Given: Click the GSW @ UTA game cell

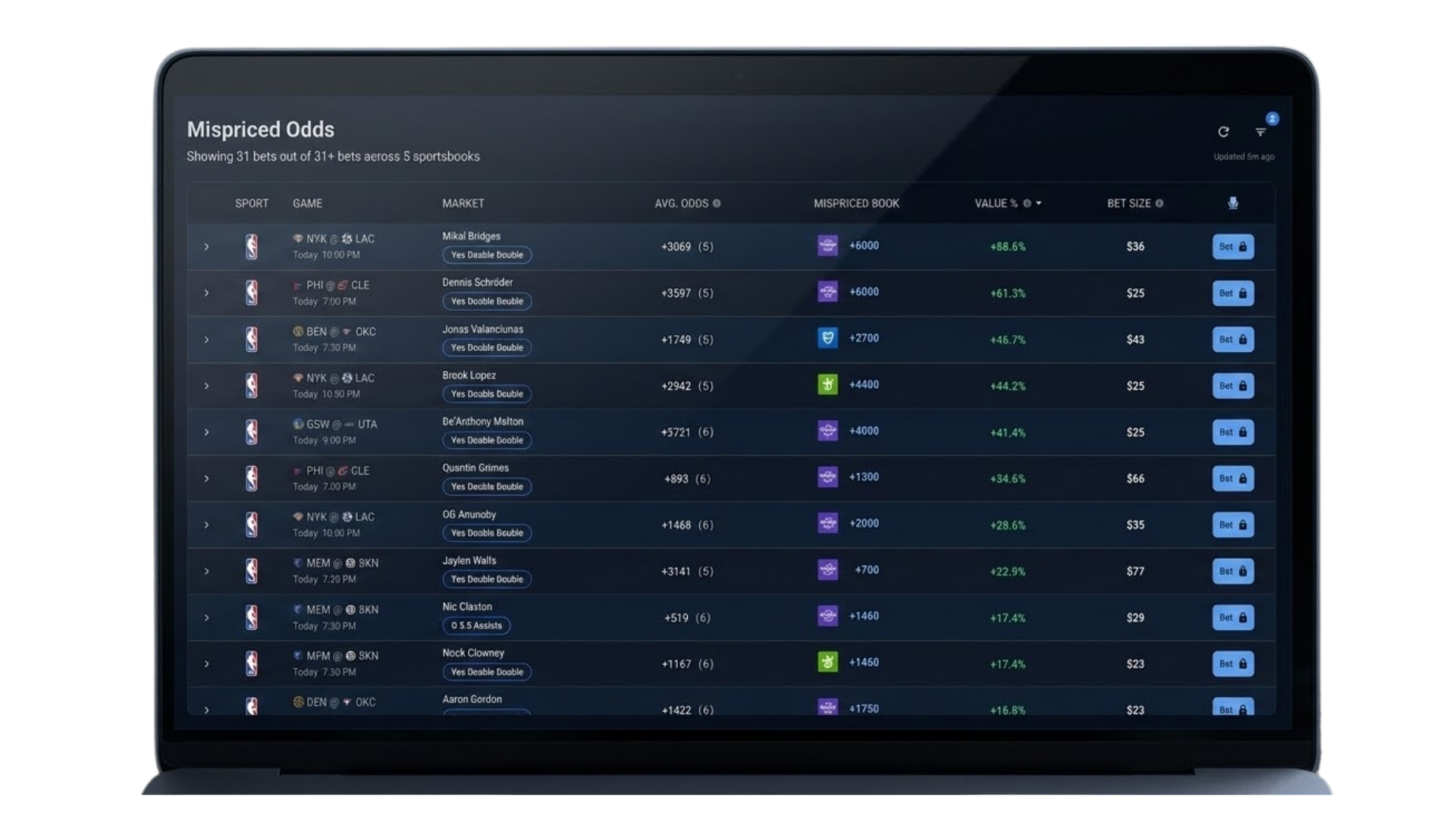Looking at the screenshot, I should pyautogui.click(x=335, y=431).
